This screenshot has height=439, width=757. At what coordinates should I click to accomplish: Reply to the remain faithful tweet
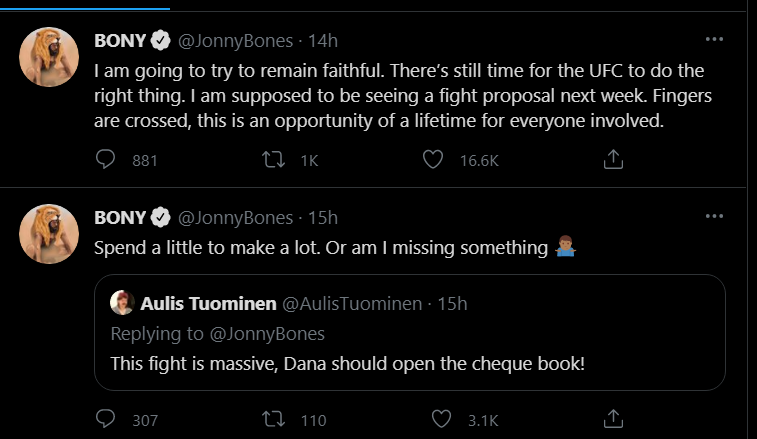point(107,159)
